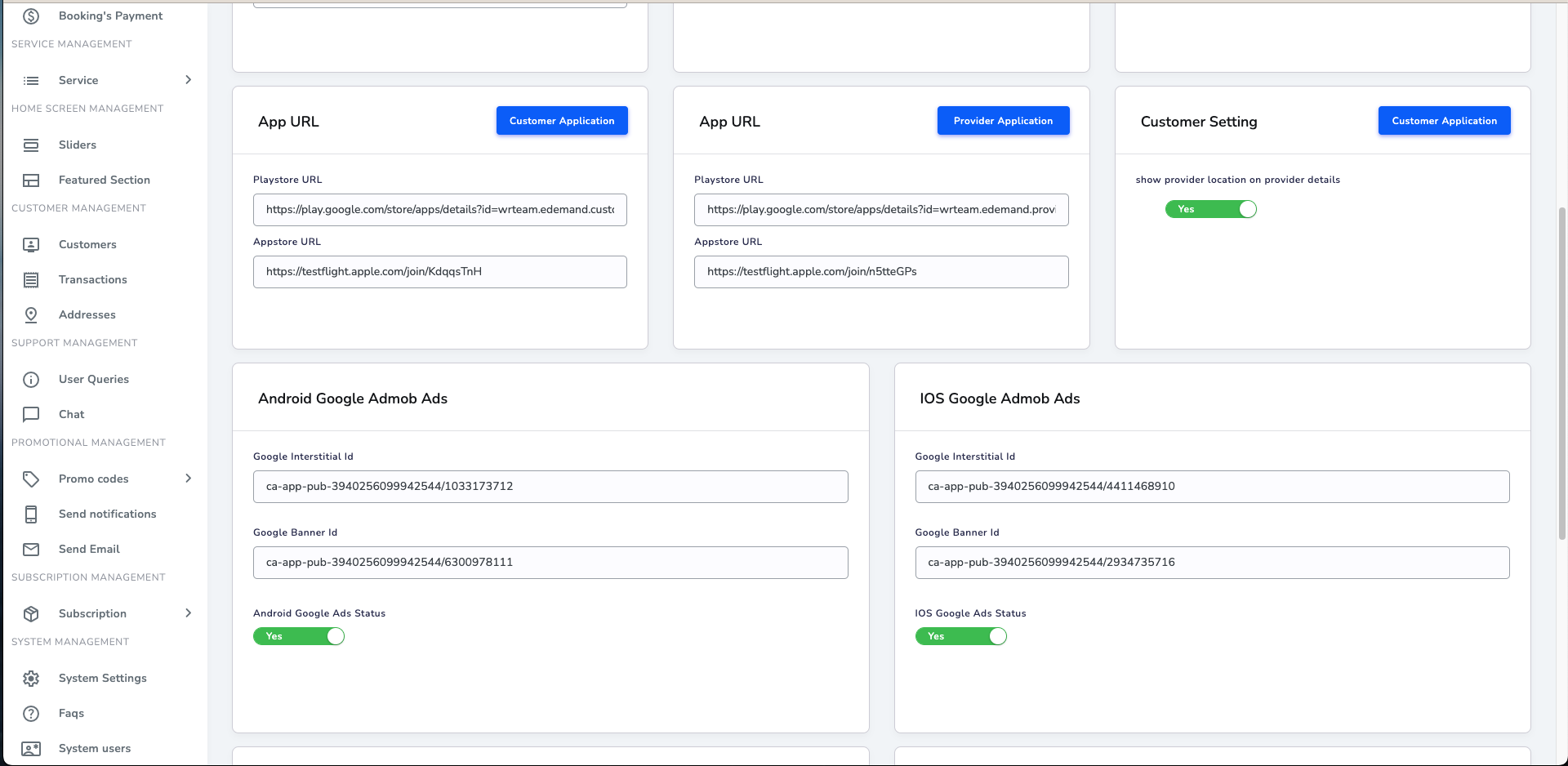Open Send notifications page
The width and height of the screenshot is (1568, 766).
[x=108, y=514]
